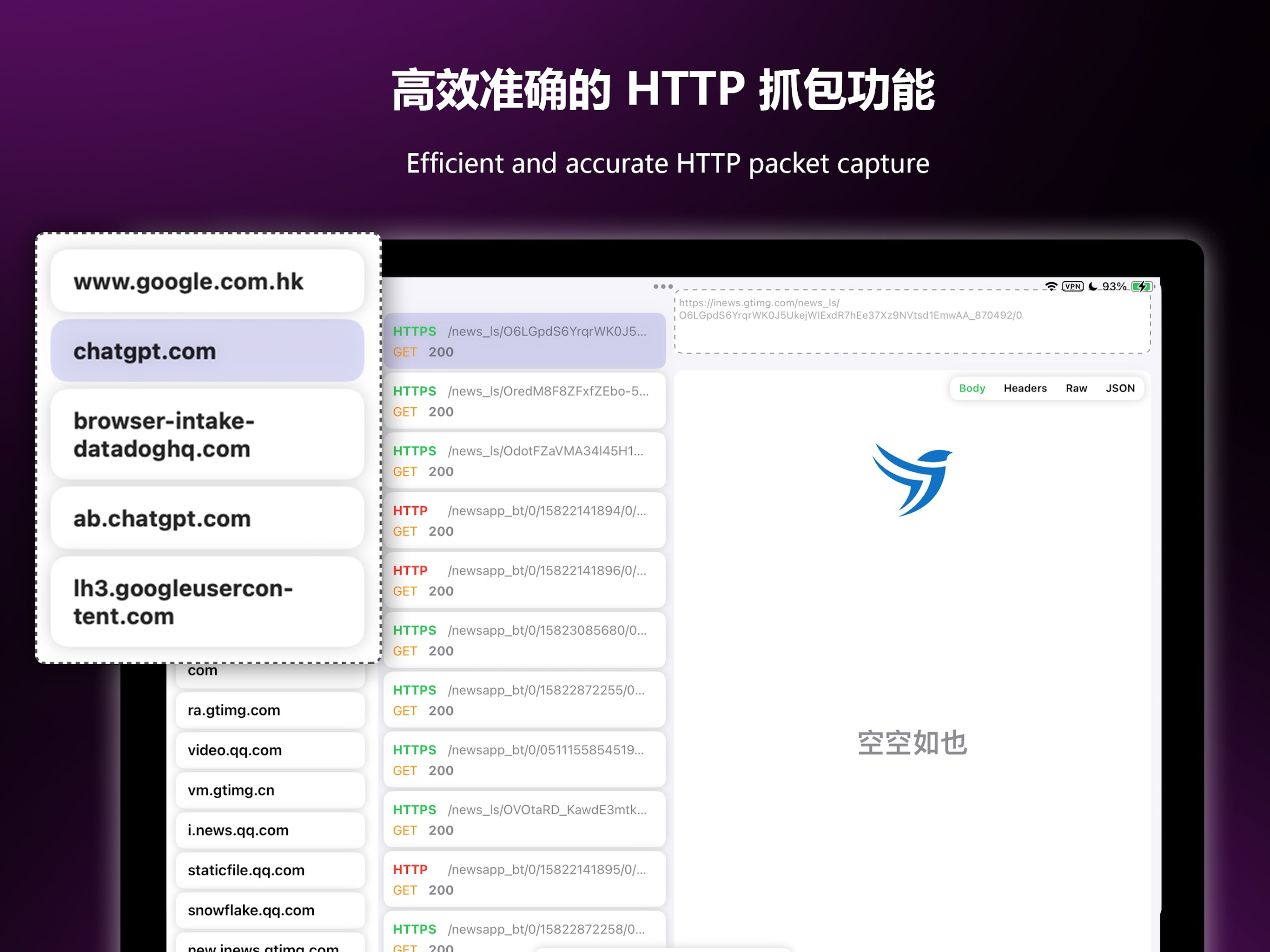
Task: Open request /newsapp_bt/0/15822872258/0...
Action: click(524, 932)
